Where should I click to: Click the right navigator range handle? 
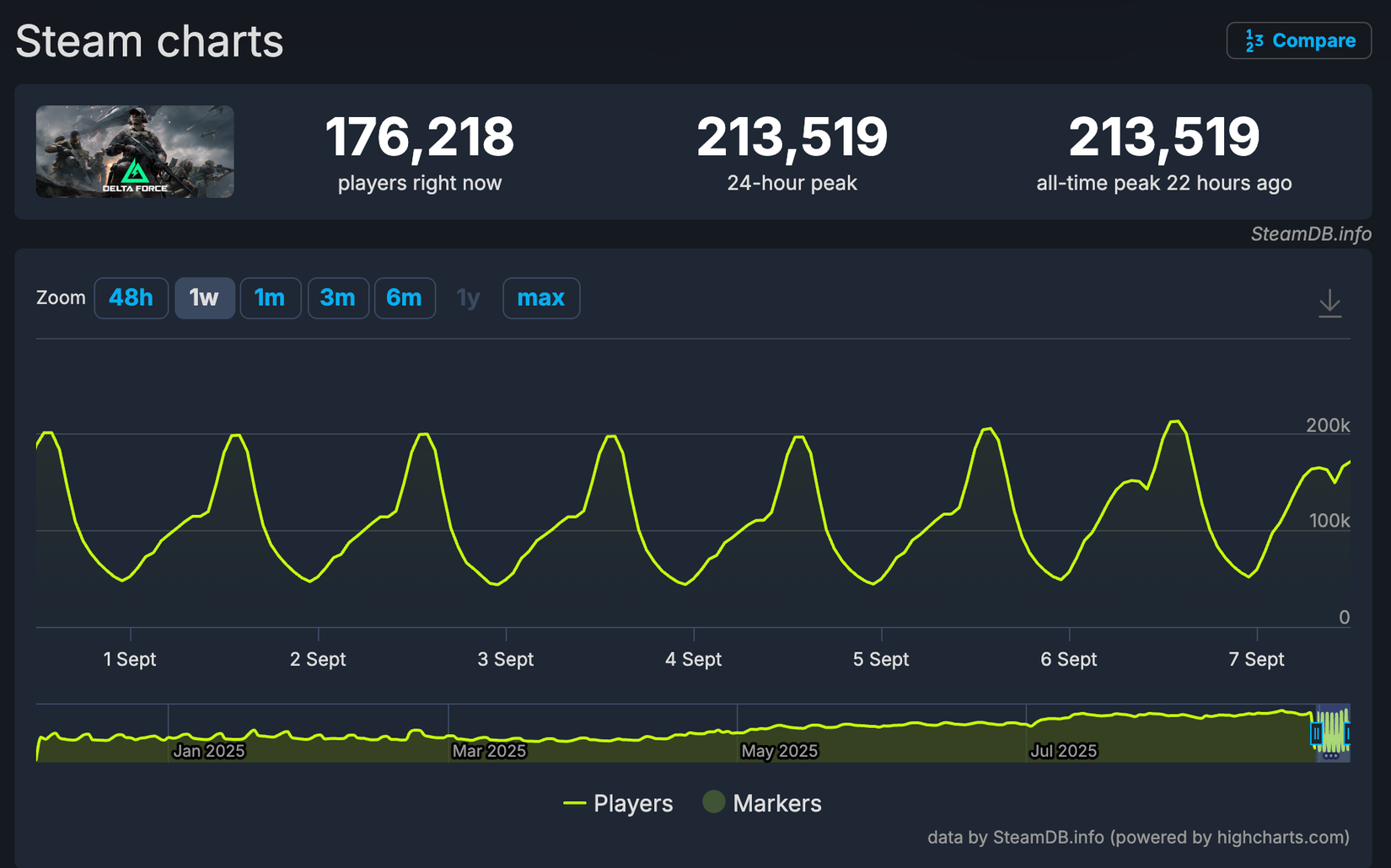(1347, 734)
